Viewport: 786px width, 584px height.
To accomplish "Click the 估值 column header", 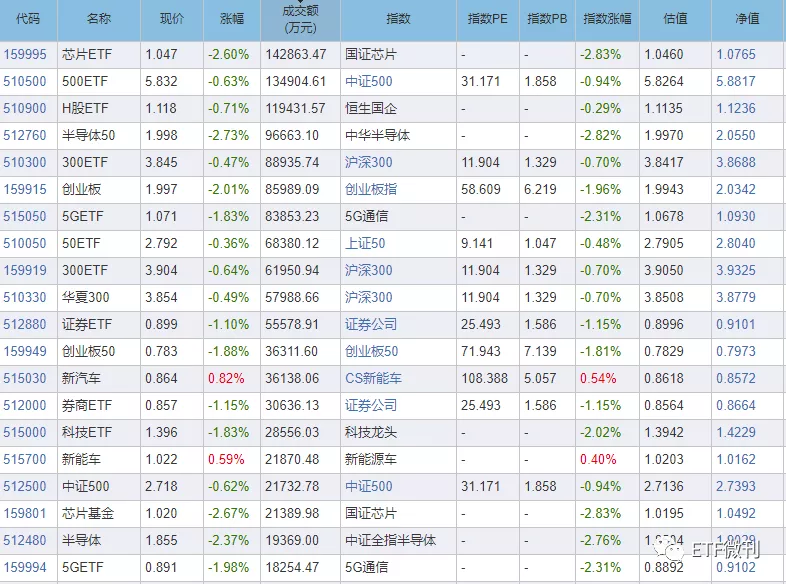I will click(675, 19).
